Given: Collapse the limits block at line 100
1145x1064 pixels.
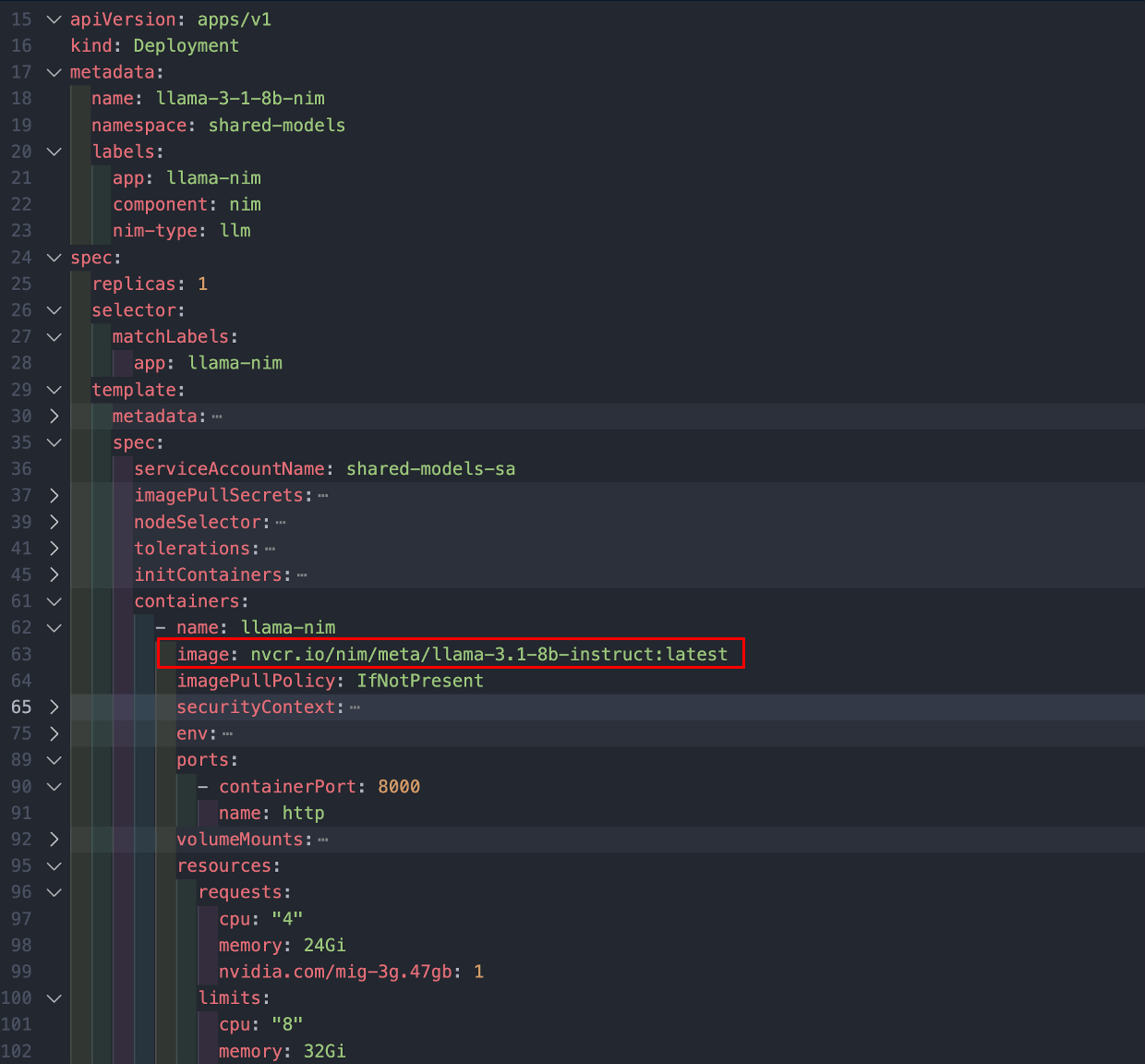Looking at the screenshot, I should pyautogui.click(x=54, y=998).
